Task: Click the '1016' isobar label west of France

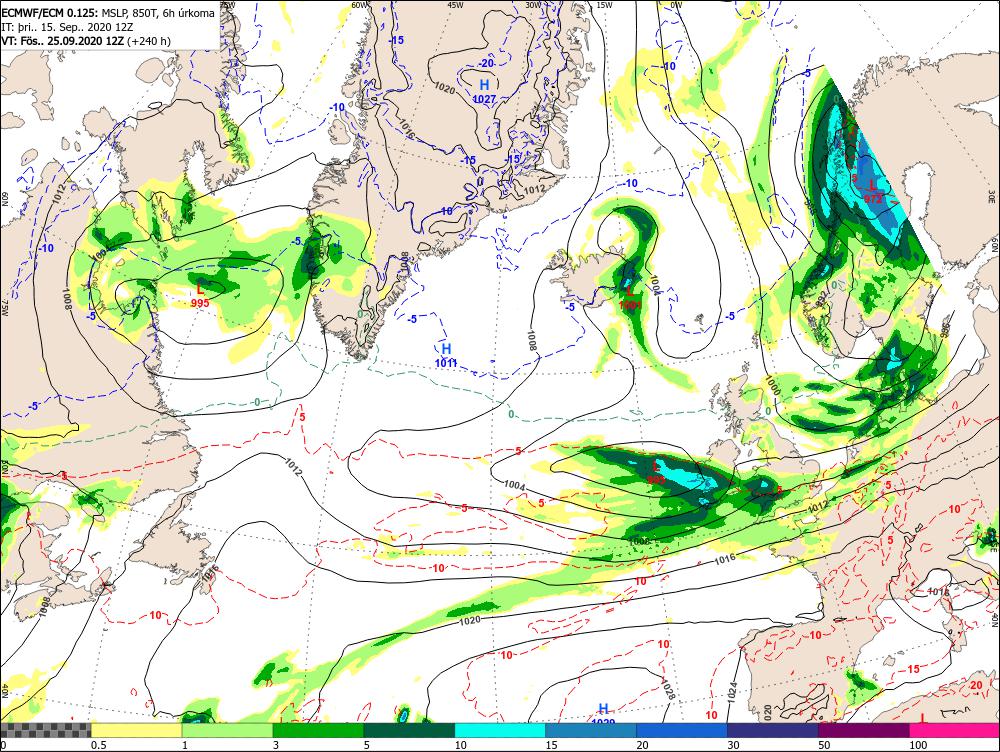Action: (724, 559)
